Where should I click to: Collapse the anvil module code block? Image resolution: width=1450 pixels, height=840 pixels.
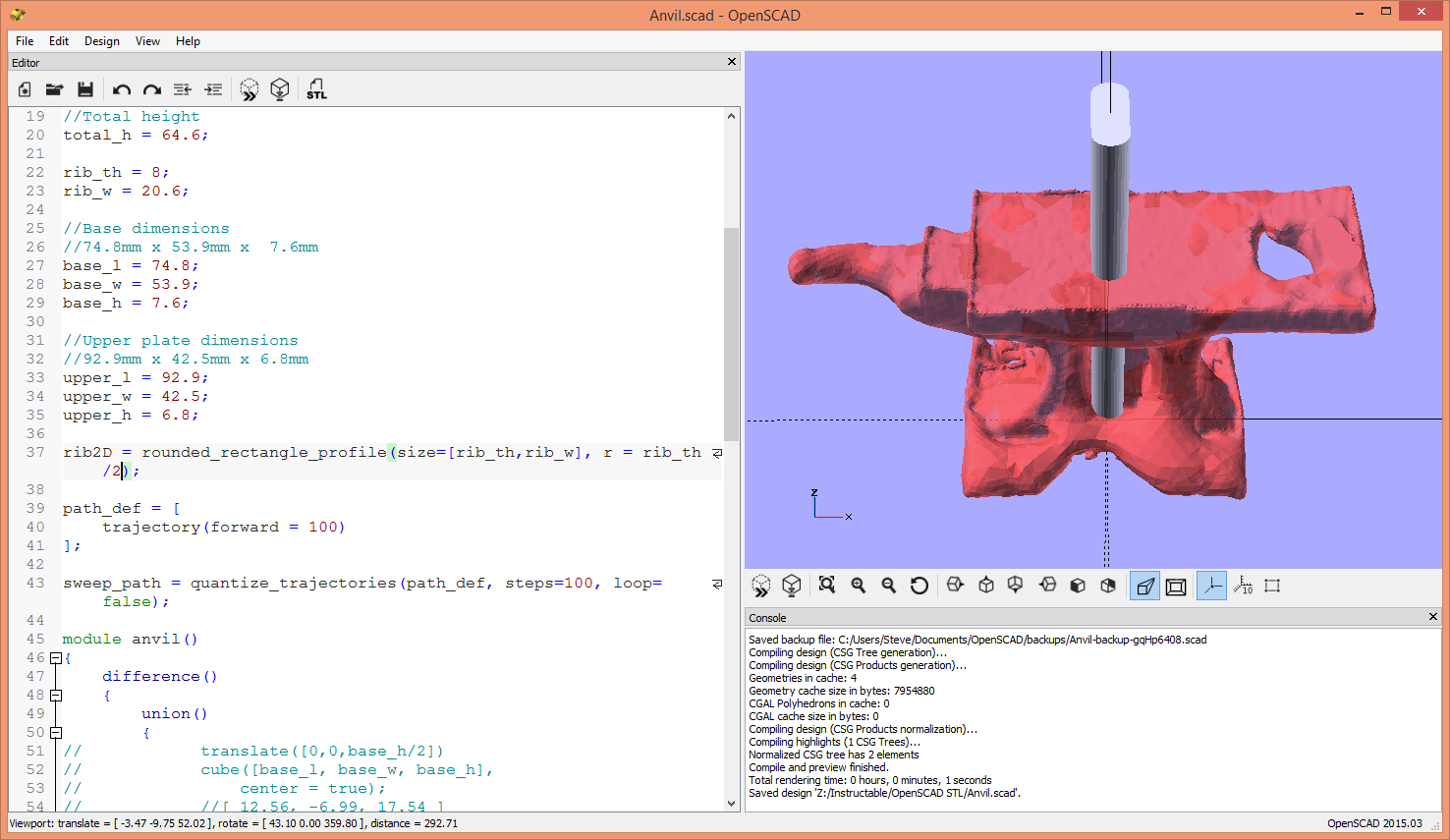click(x=56, y=657)
